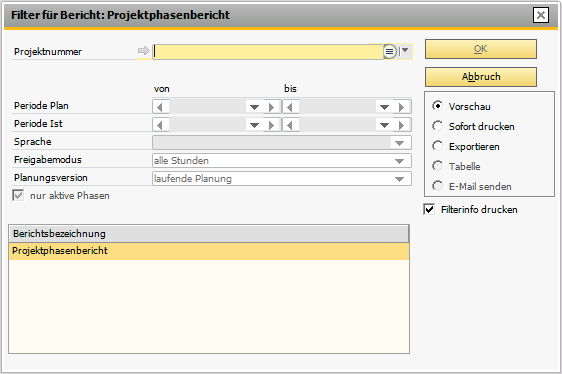Select the Vorschau radio option
The image size is (562, 374).
pyautogui.click(x=437, y=106)
